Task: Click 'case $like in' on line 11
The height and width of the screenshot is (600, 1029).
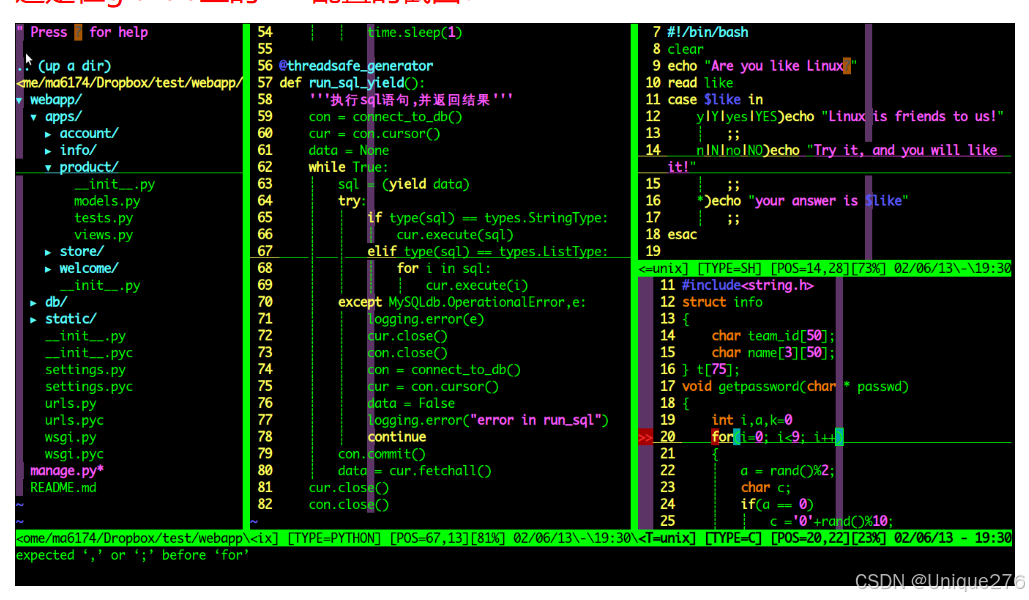Action: (715, 100)
